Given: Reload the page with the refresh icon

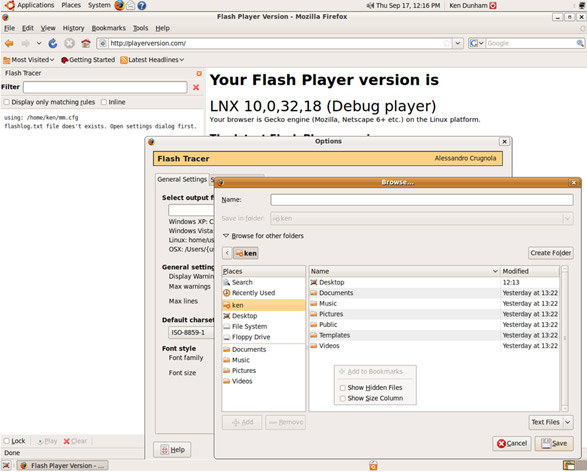Looking at the screenshot, I should tap(53, 43).
